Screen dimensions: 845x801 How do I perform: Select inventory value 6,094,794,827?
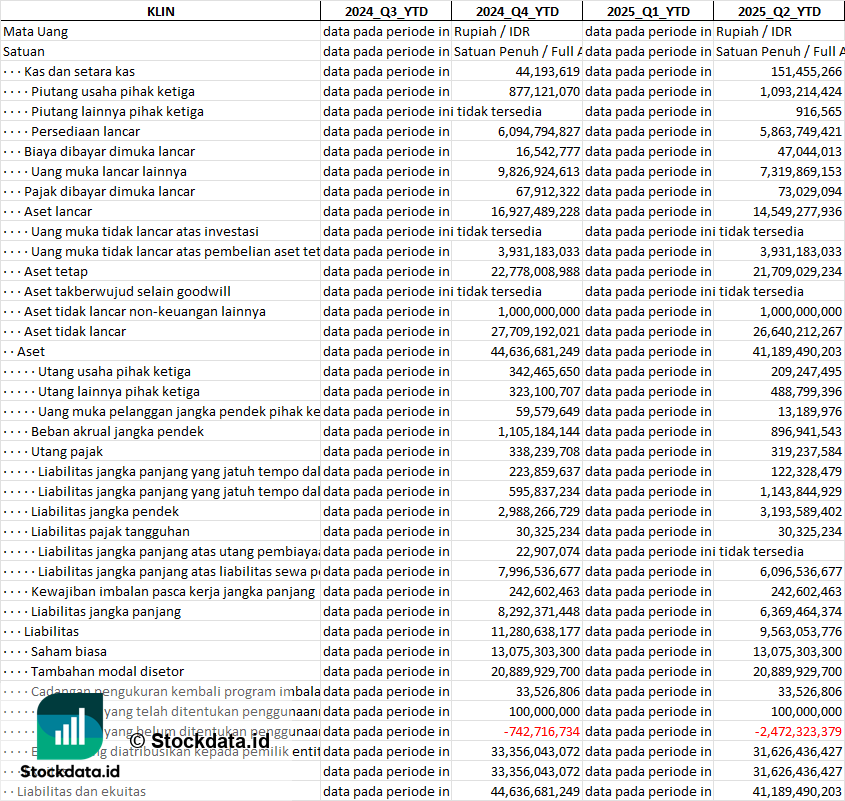(x=539, y=132)
